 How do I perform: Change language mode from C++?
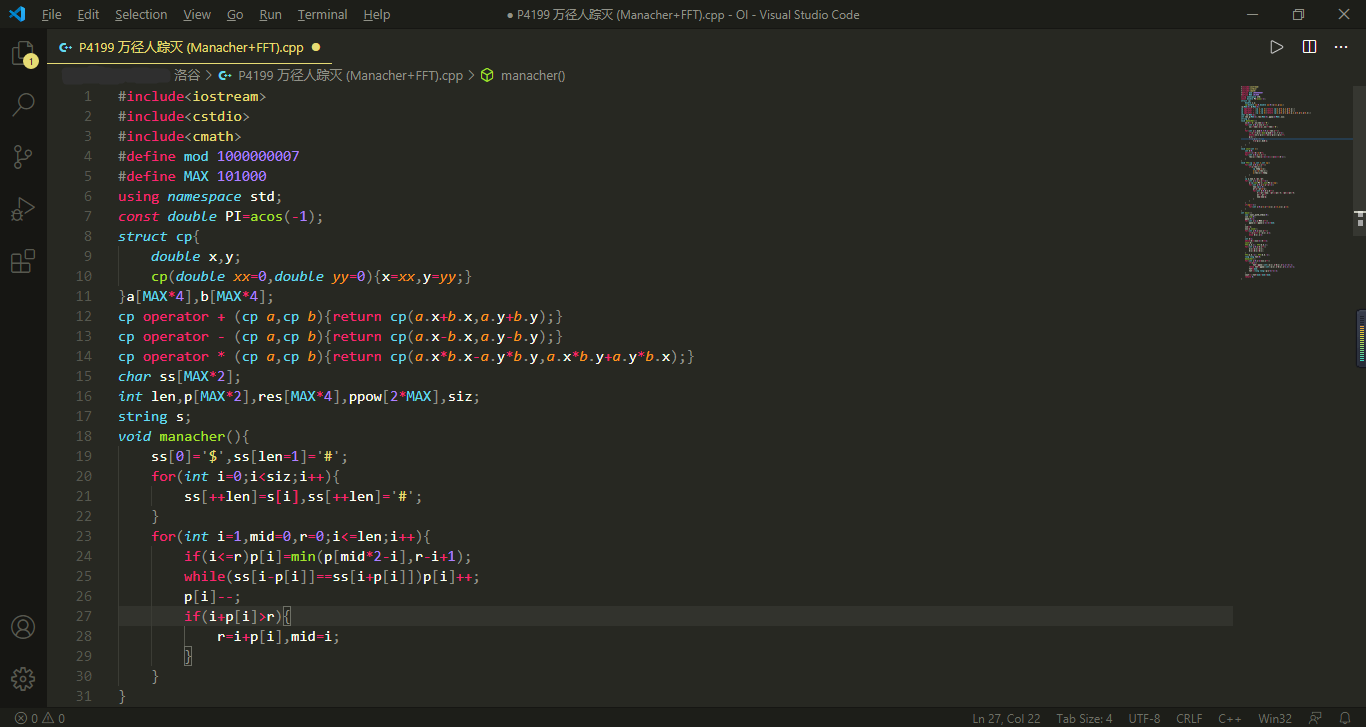(x=1230, y=718)
